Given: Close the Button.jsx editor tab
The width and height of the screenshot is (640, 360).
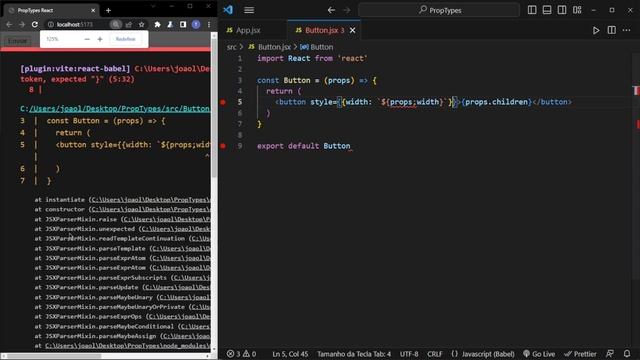Looking at the screenshot, I should coord(352,30).
